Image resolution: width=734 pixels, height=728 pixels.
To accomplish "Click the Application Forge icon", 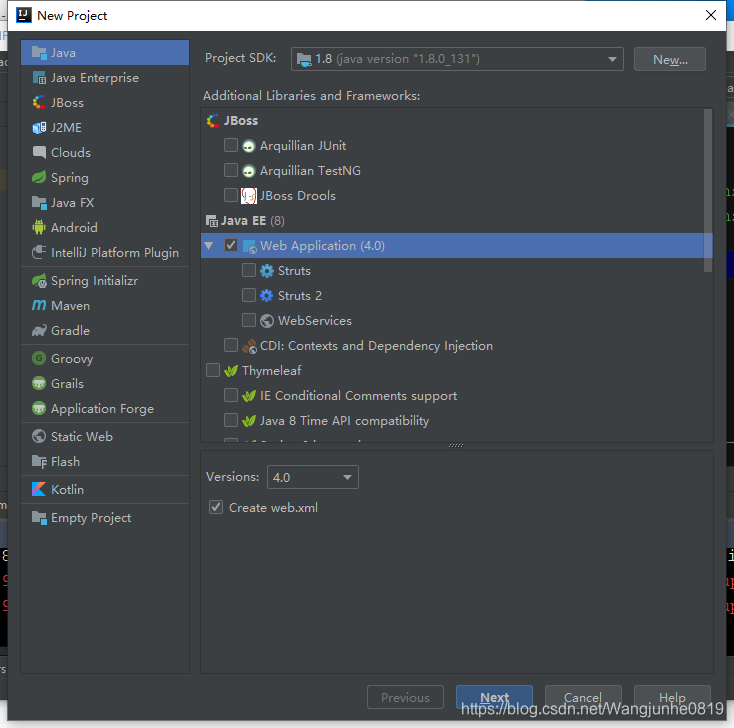I will click(x=39, y=408).
